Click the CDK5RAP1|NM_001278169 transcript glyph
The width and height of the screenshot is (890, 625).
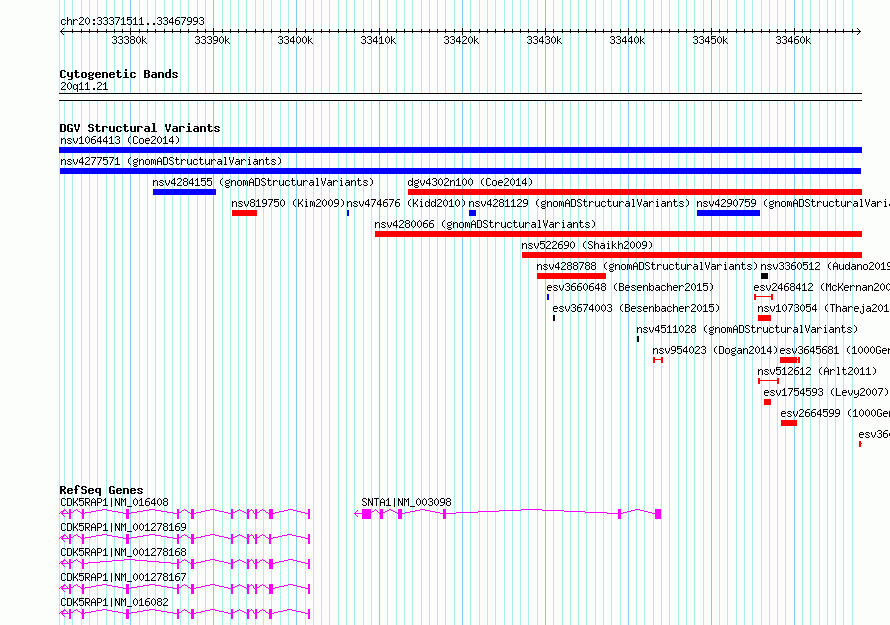(x=185, y=539)
